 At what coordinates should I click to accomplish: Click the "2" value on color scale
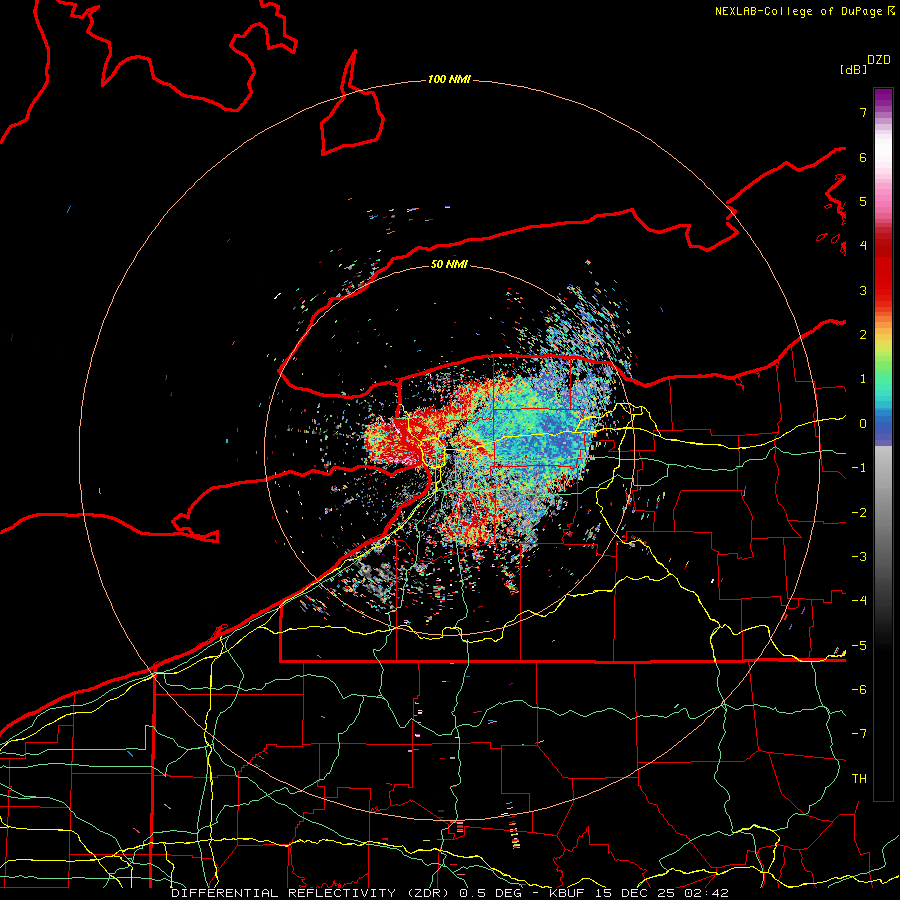[863, 335]
